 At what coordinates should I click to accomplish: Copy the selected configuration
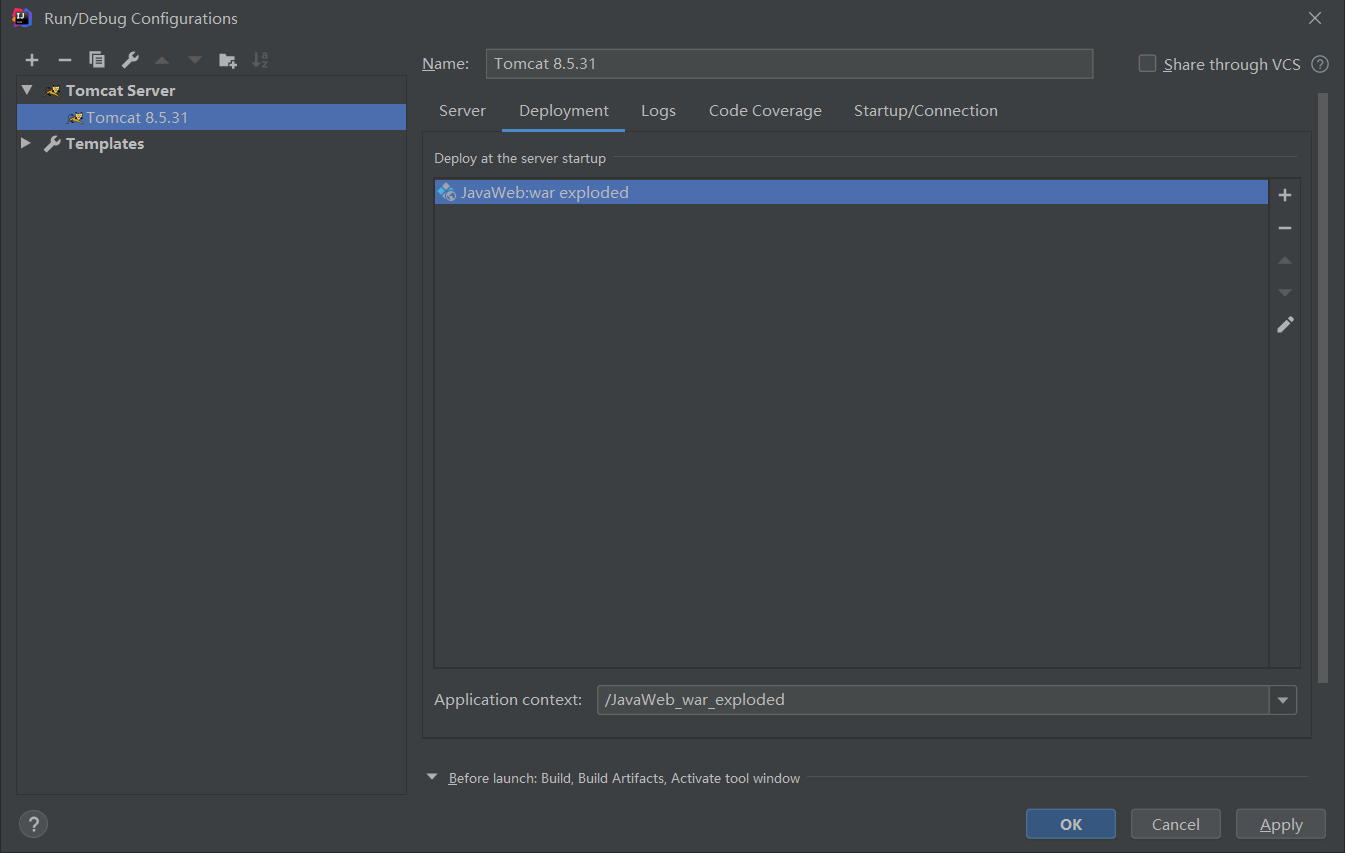click(x=97, y=60)
